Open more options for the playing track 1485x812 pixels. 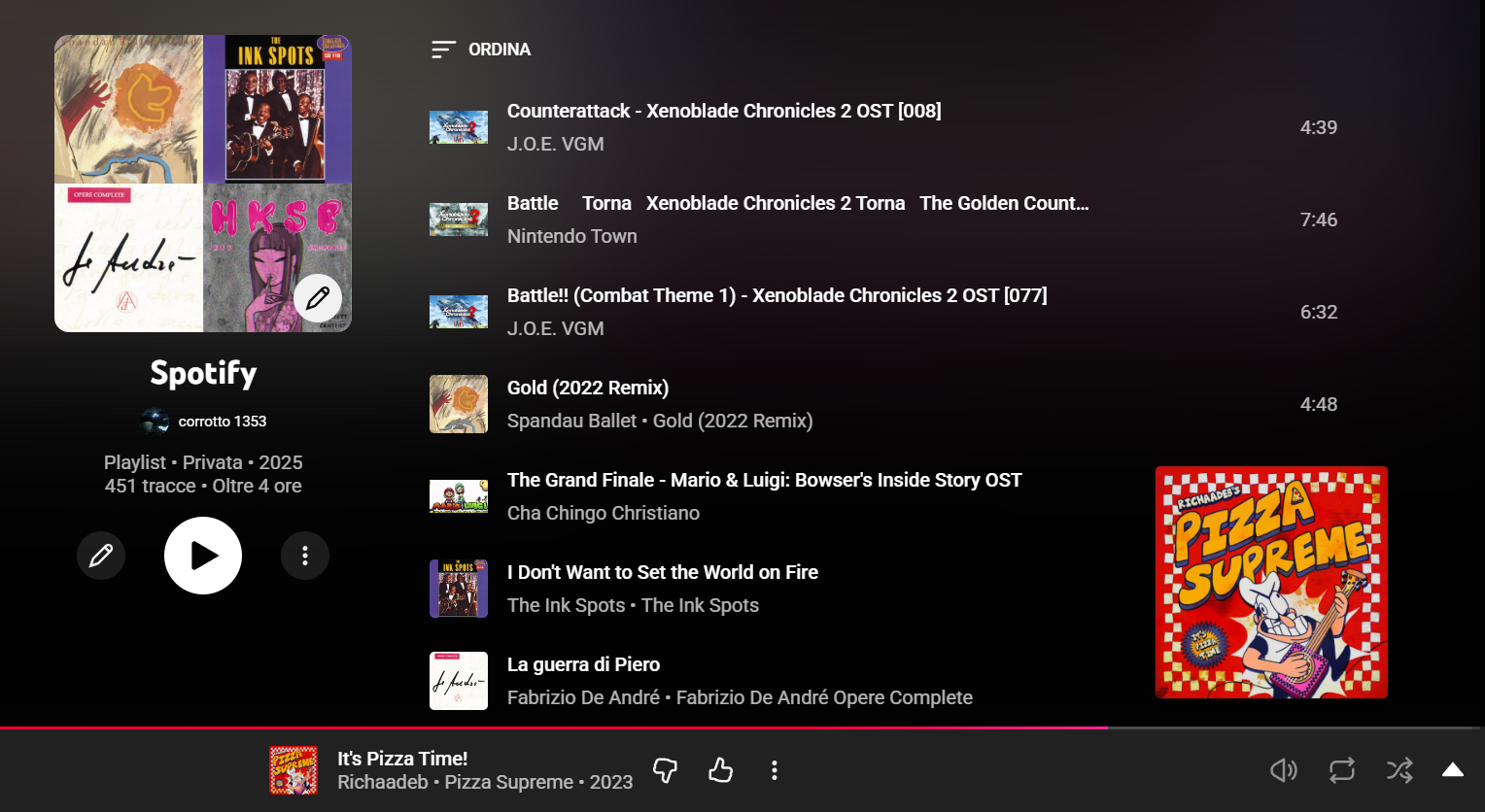click(x=775, y=770)
